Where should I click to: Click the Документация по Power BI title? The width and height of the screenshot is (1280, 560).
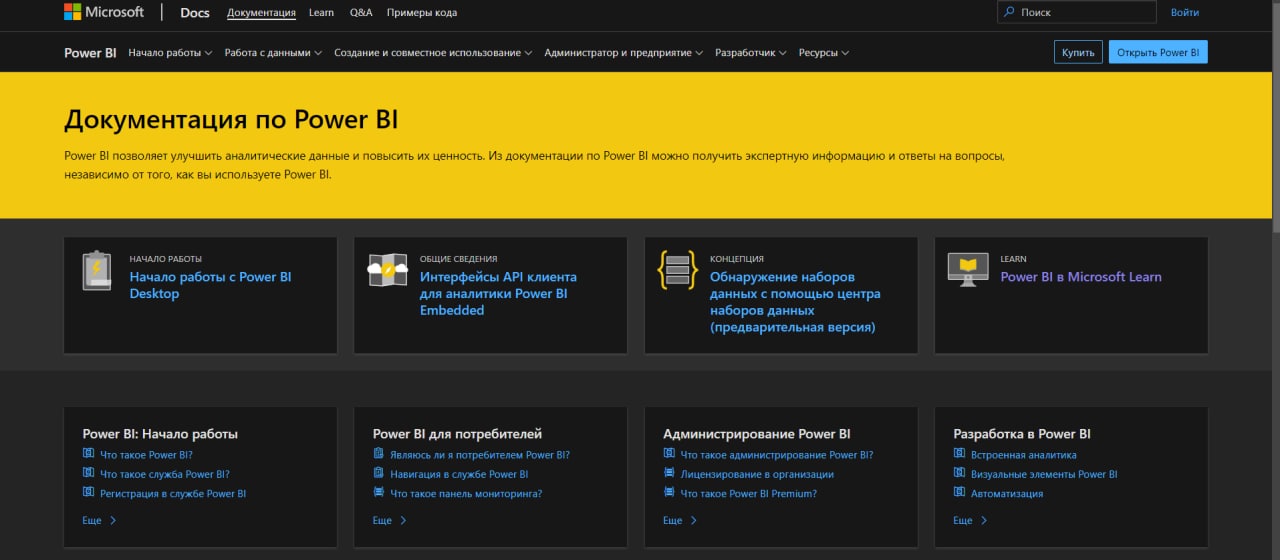click(231, 119)
